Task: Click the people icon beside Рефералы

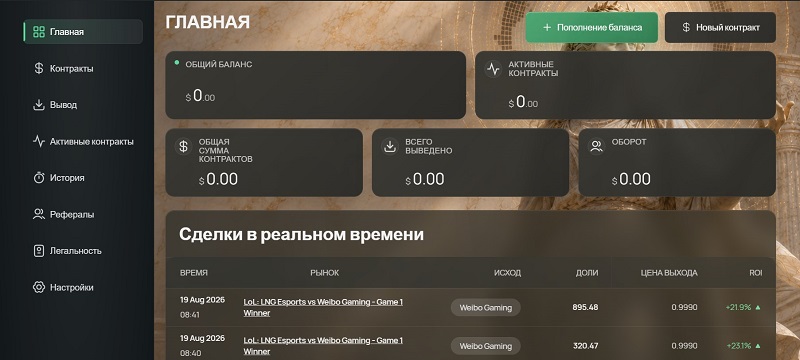Action: 39,214
